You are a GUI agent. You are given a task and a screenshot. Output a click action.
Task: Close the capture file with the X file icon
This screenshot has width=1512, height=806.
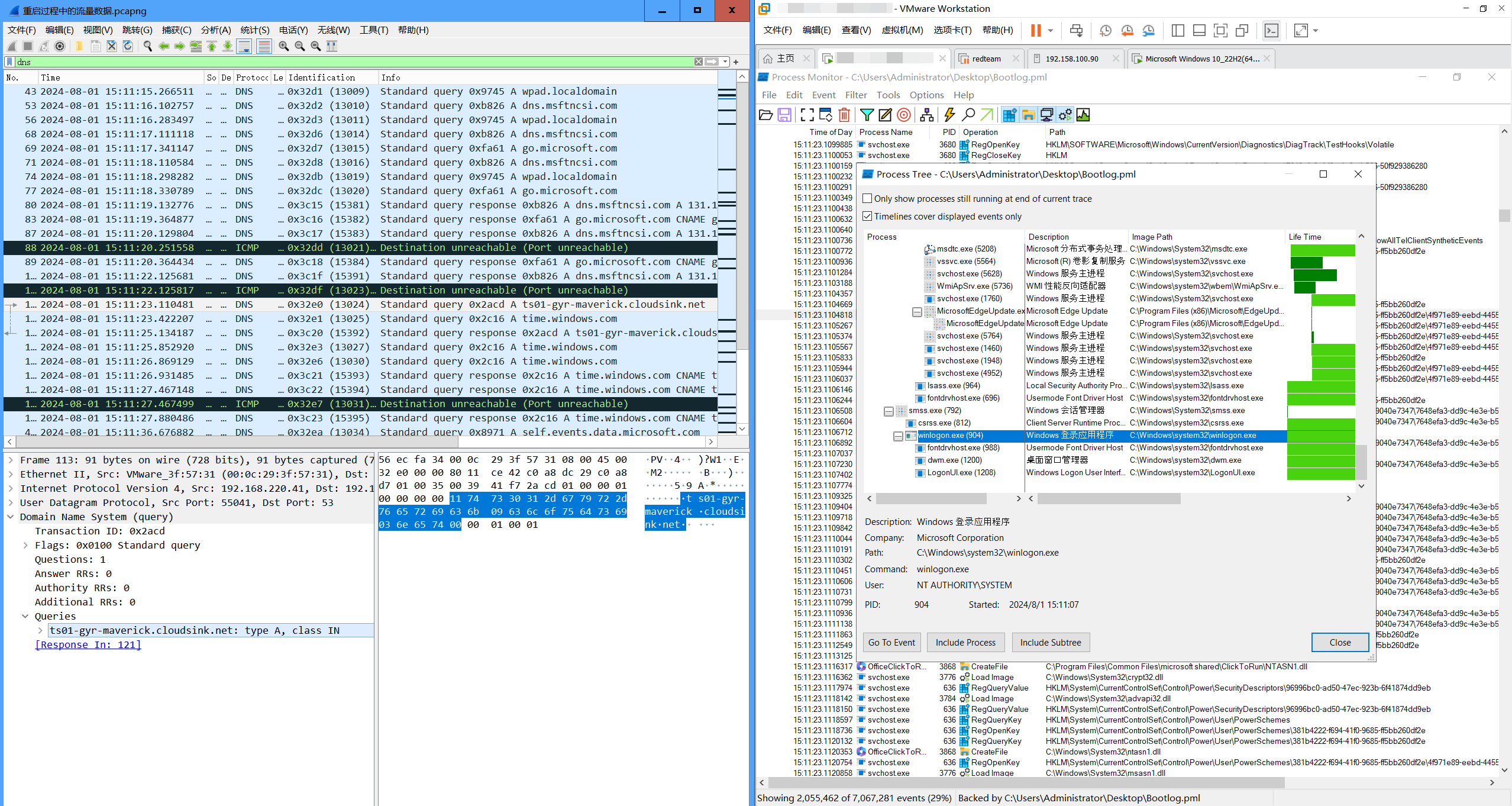click(111, 46)
